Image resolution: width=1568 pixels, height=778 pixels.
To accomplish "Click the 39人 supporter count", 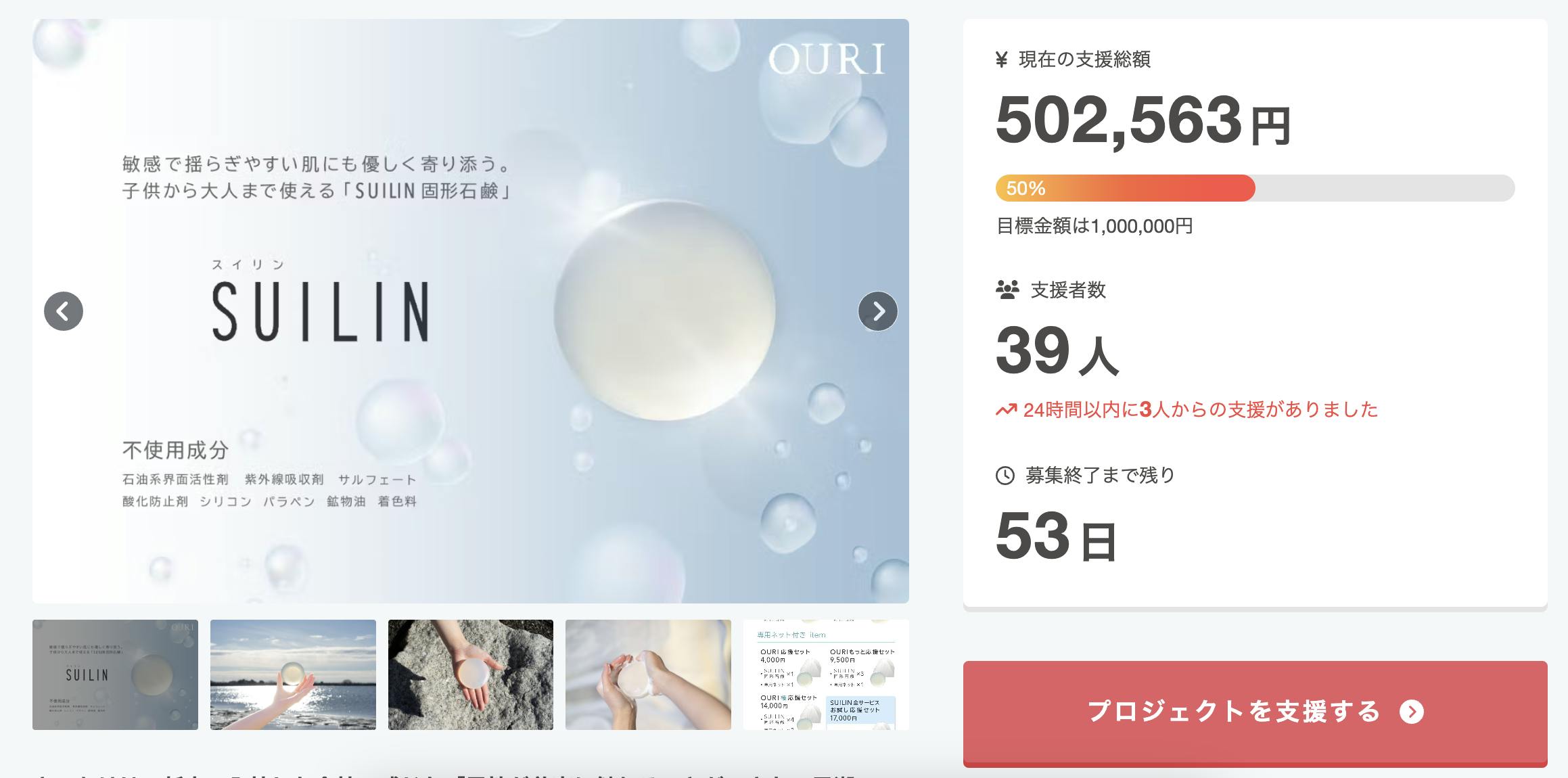I will [1057, 350].
